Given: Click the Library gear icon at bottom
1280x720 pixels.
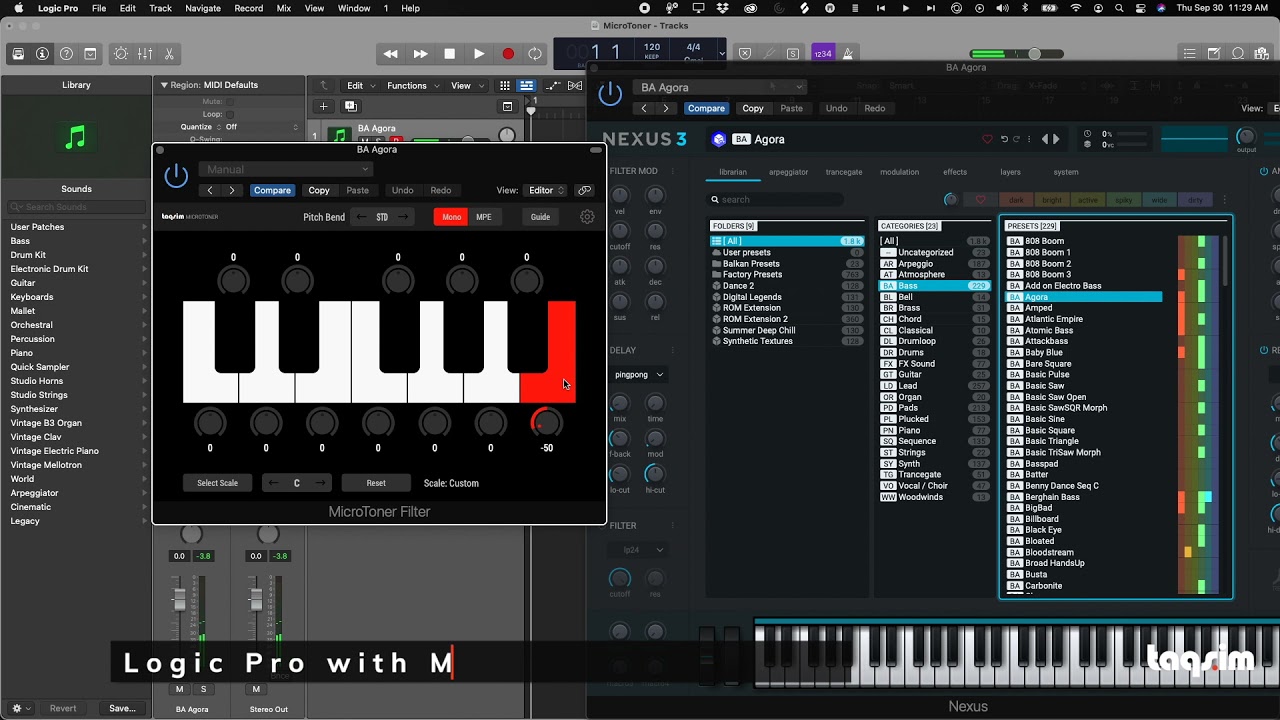Looking at the screenshot, I should coord(17,708).
